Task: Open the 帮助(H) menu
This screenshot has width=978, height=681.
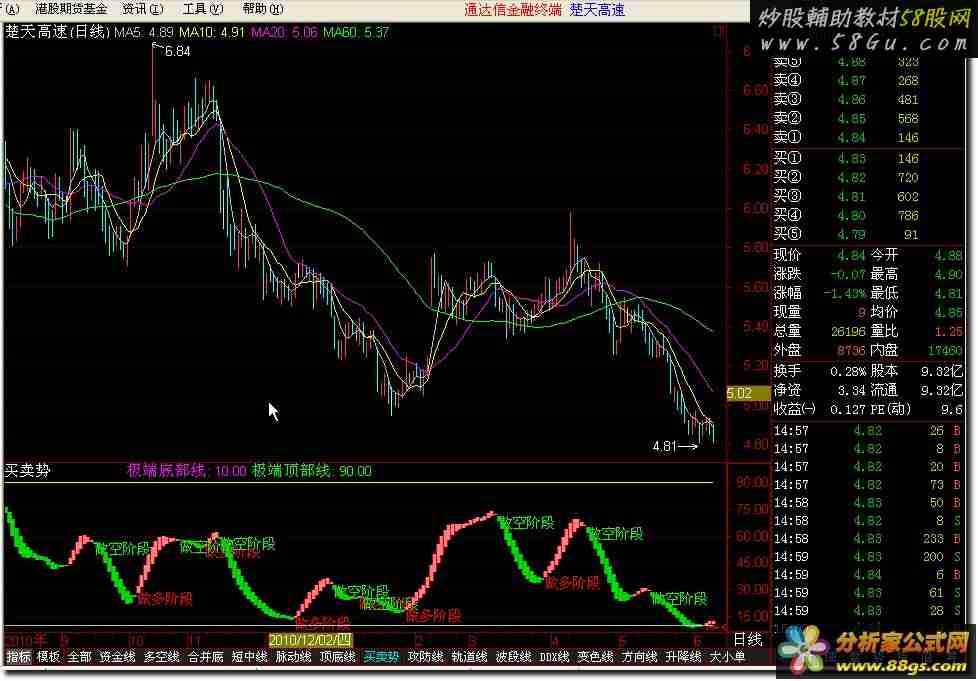Action: (263, 9)
